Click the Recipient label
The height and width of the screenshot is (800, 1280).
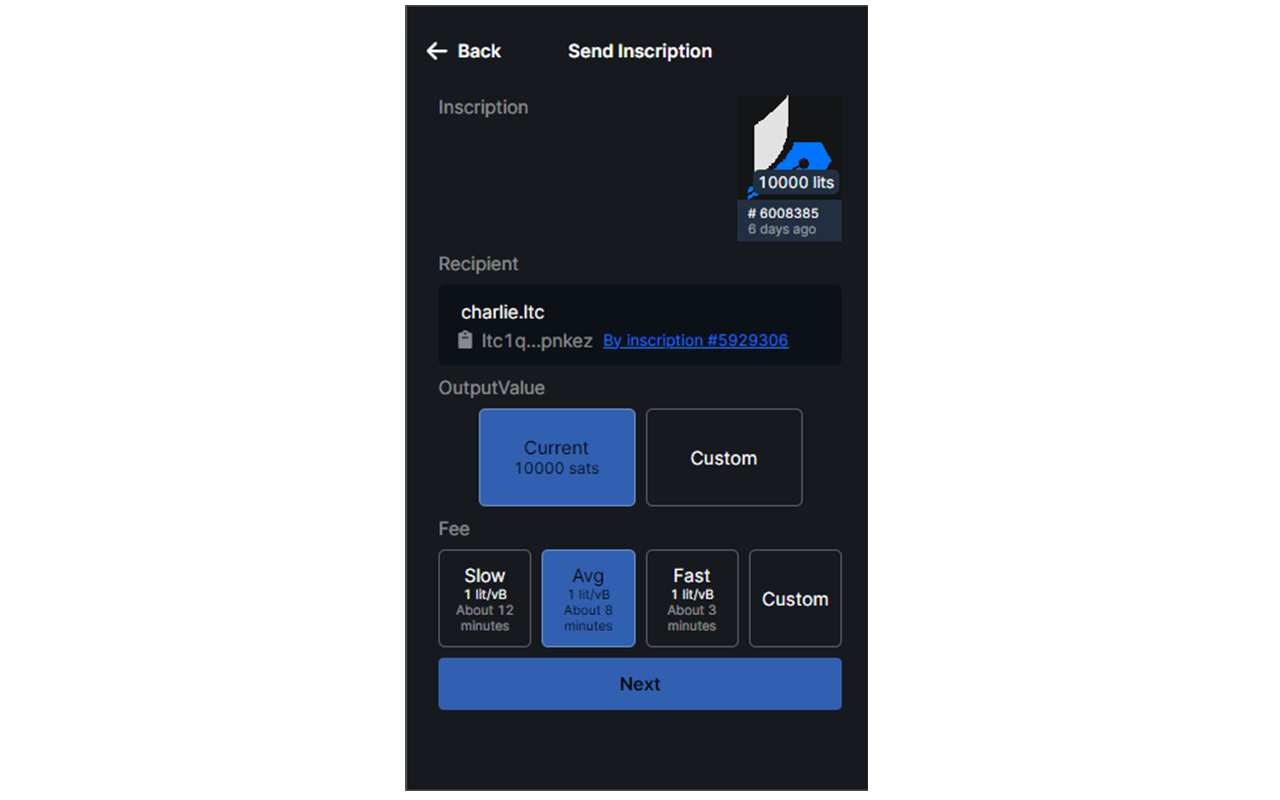479,264
